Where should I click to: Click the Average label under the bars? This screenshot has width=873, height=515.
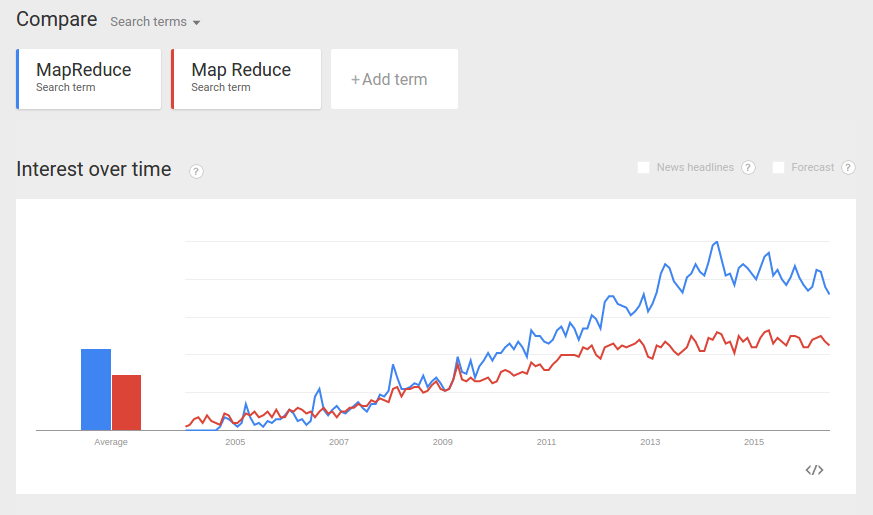[x=111, y=441]
